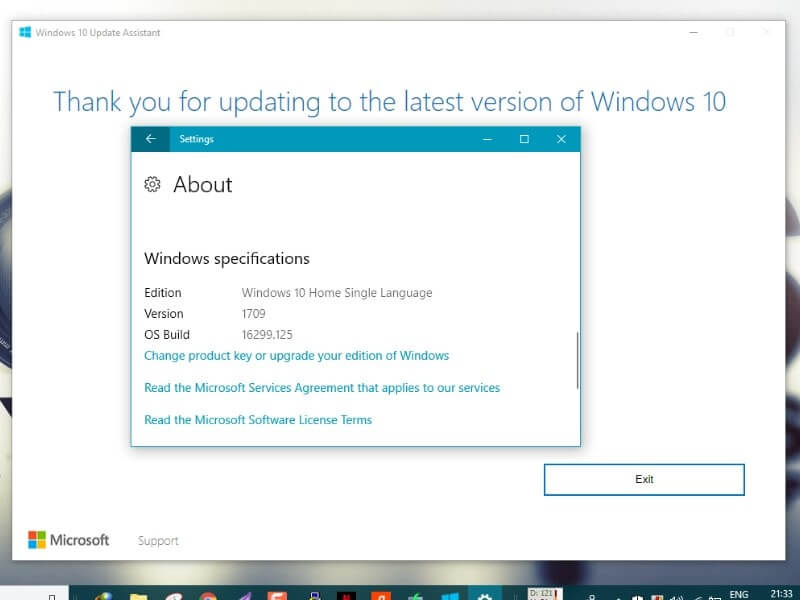Click the Windows logo in Update Assistant title bar
The height and width of the screenshot is (600, 800).
pos(25,32)
